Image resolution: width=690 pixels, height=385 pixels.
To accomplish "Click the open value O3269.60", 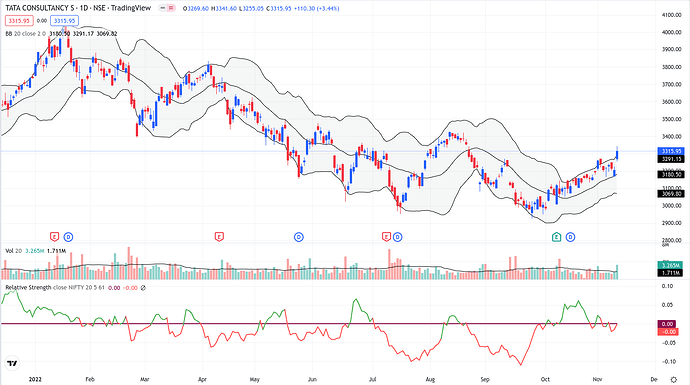I will [x=196, y=8].
